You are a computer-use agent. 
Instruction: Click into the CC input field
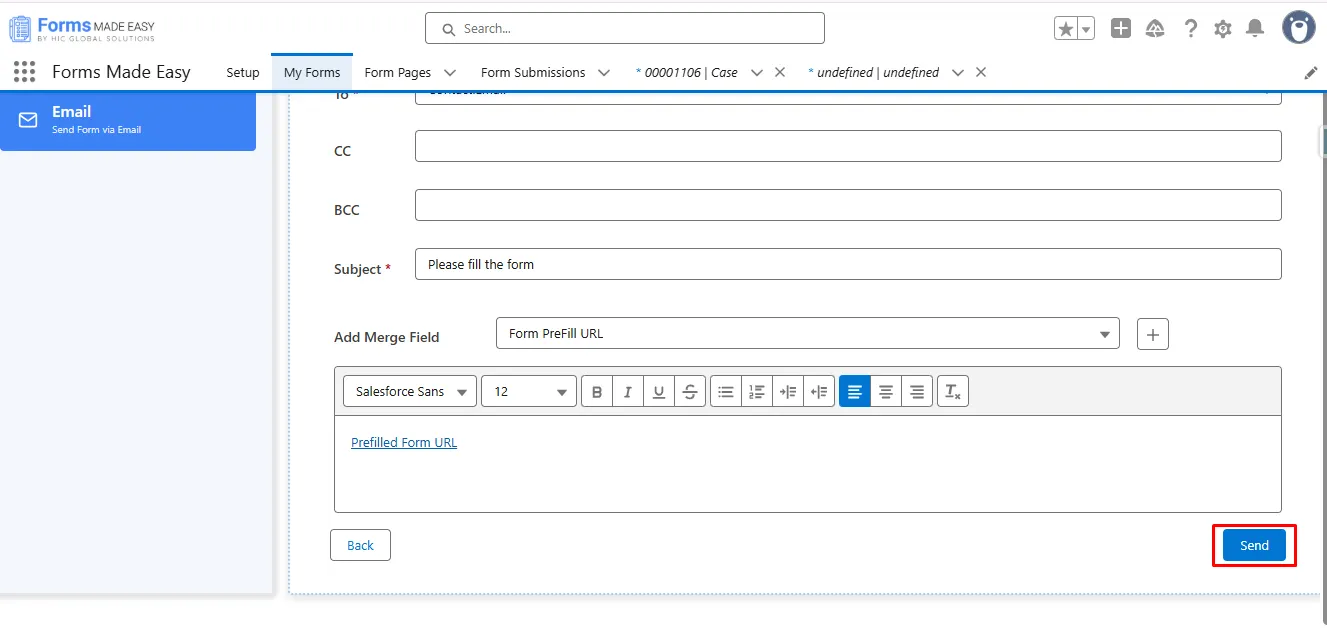coord(847,146)
